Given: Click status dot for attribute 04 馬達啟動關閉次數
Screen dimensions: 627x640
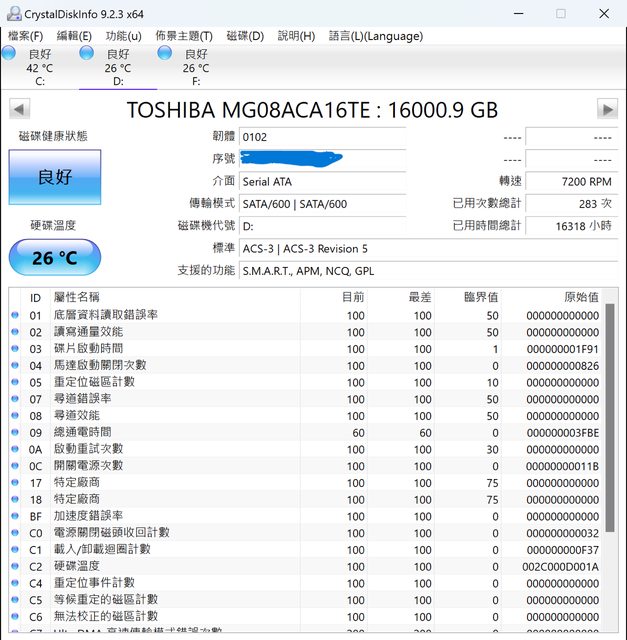Looking at the screenshot, I should (x=15, y=365).
